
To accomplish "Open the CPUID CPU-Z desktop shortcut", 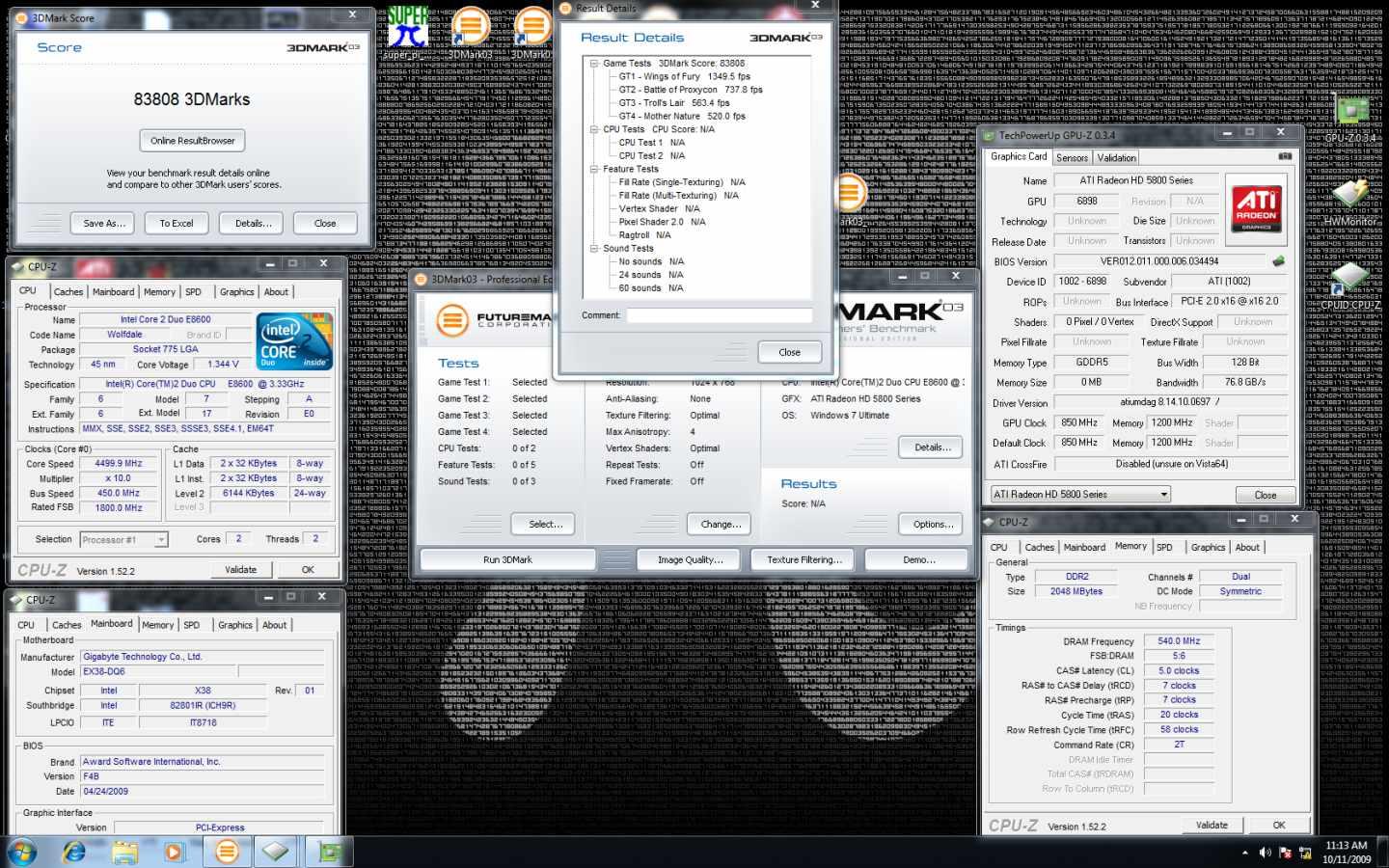I will tap(1349, 283).
